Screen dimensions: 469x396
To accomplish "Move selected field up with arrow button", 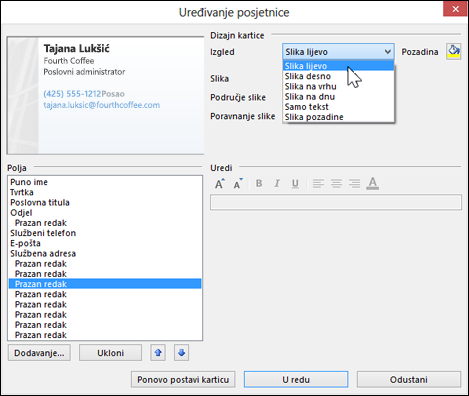I will click(158, 353).
